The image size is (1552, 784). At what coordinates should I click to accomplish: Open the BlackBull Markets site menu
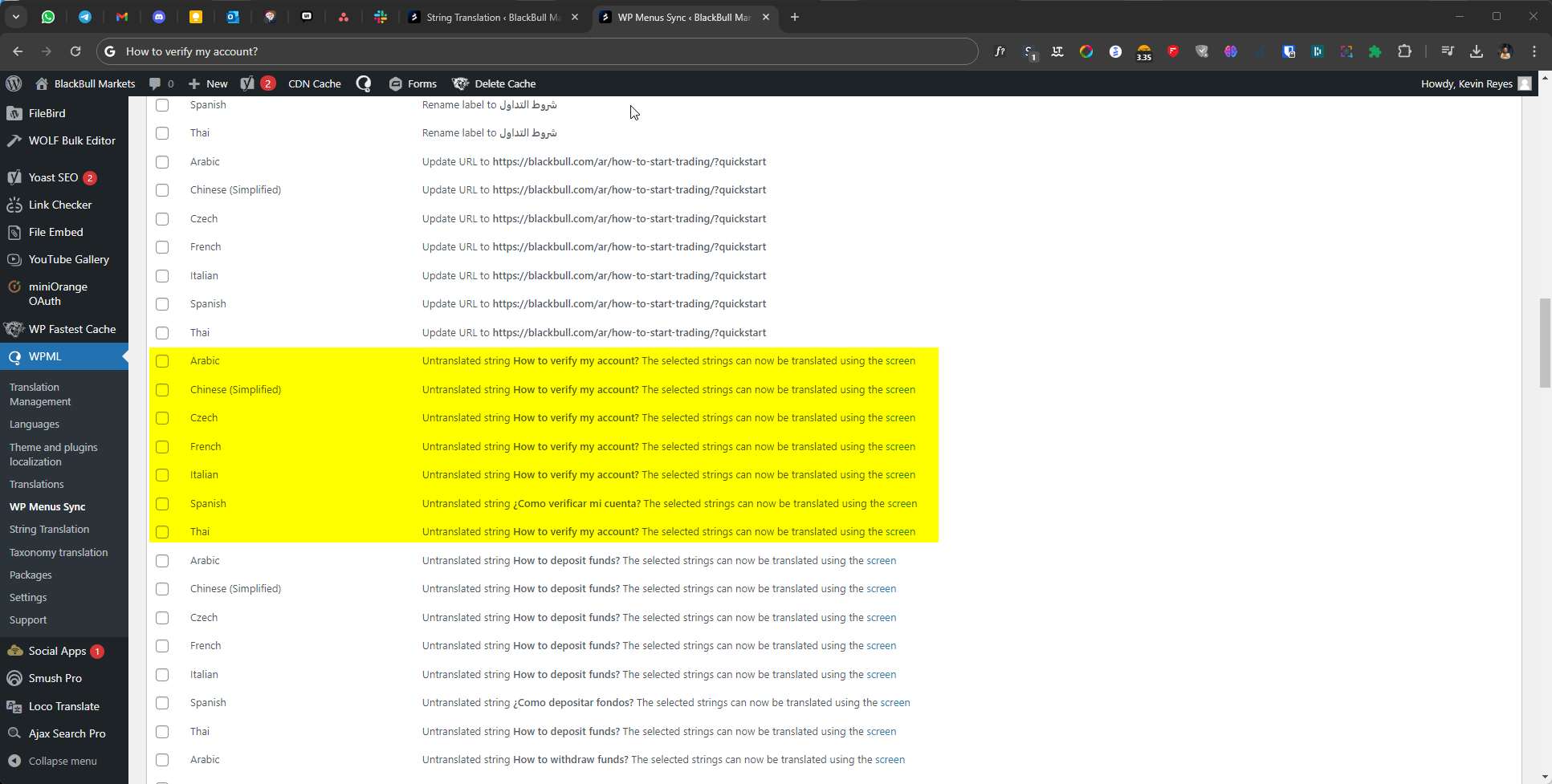(85, 83)
